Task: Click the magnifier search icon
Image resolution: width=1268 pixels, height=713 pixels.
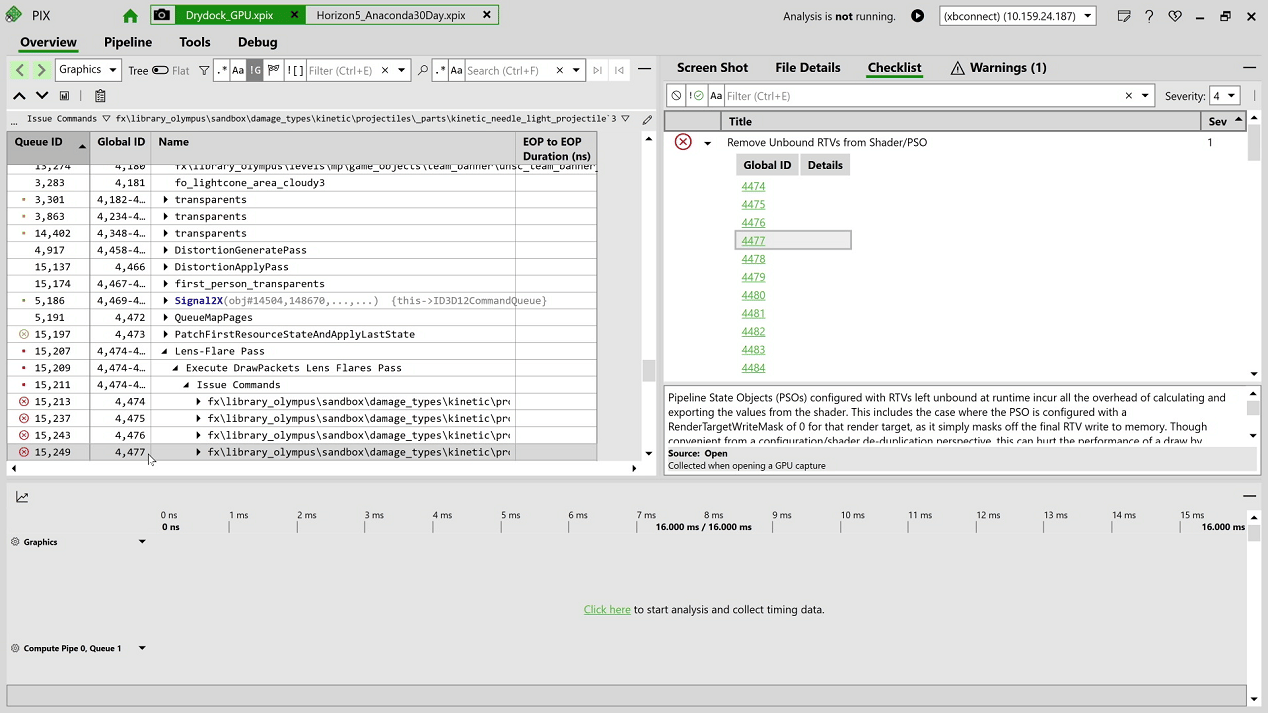Action: pos(423,70)
